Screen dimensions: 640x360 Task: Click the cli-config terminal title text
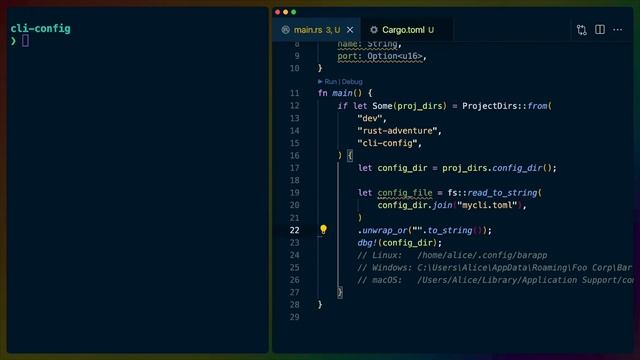pos(40,29)
